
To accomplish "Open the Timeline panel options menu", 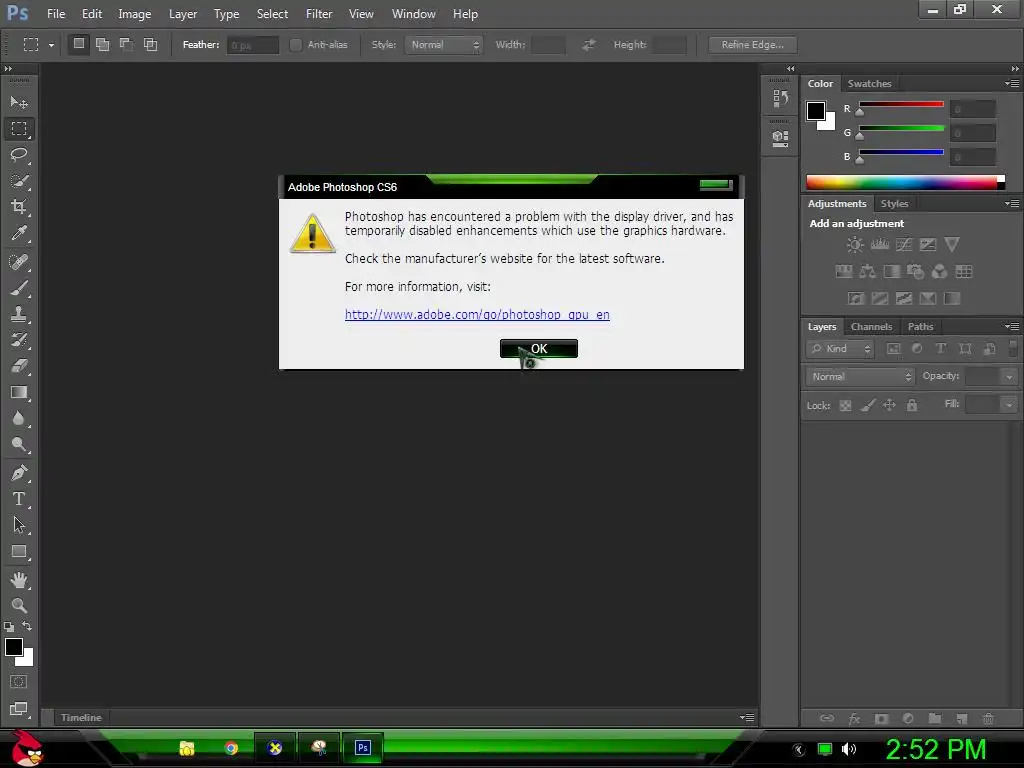I will [x=747, y=717].
